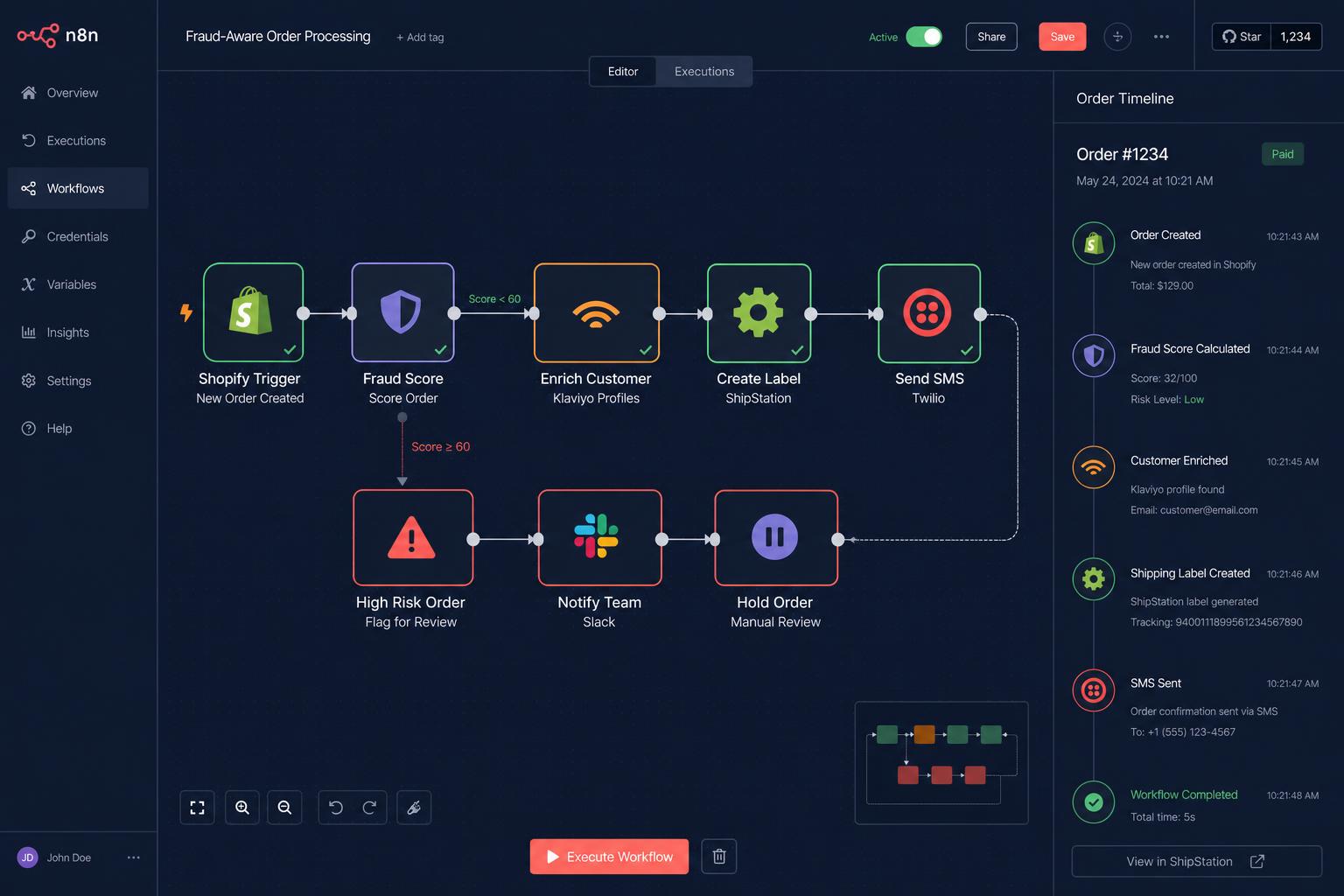Image resolution: width=1344 pixels, height=896 pixels.
Task: Click the 1,234 star count
Action: pyautogui.click(x=1295, y=37)
